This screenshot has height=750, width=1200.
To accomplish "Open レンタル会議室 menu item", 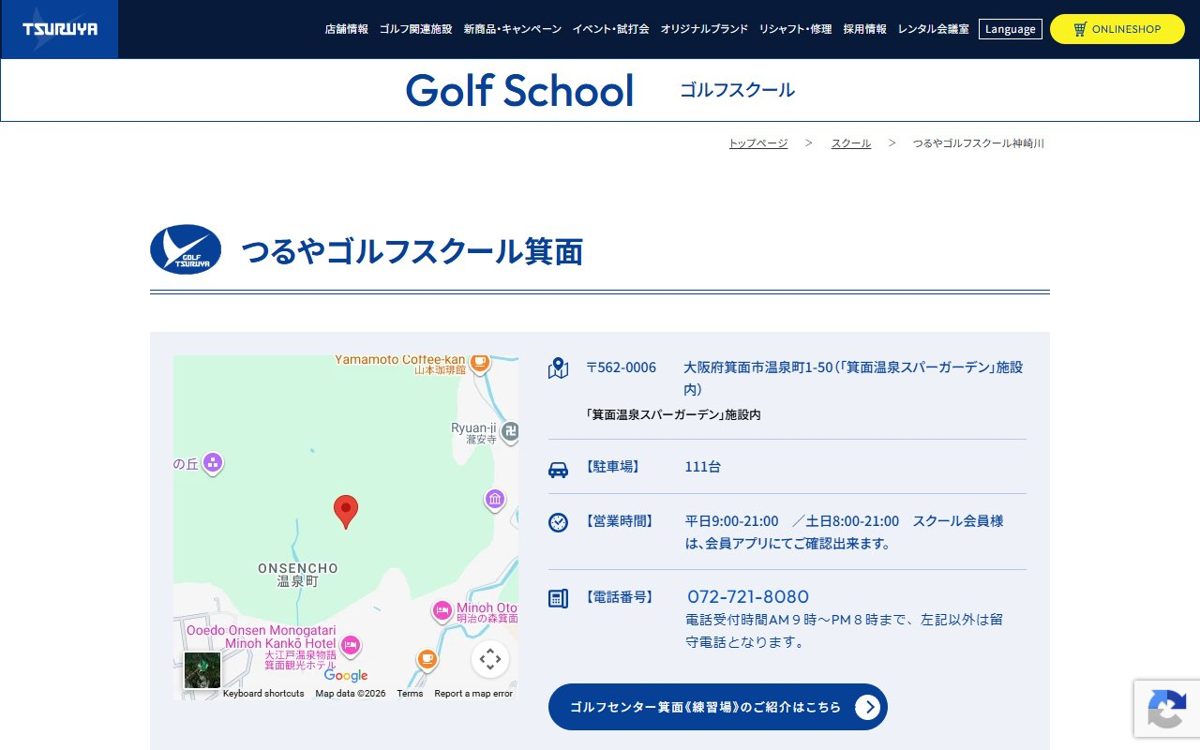I will (x=933, y=29).
